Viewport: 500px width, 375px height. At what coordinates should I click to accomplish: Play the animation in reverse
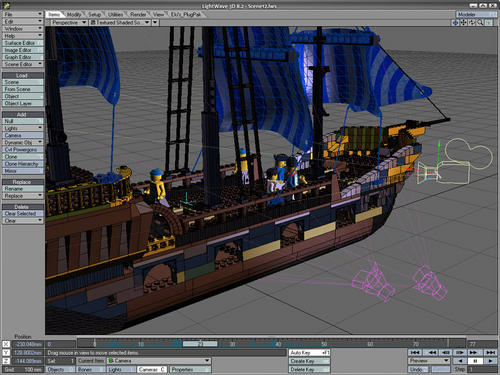coord(460,361)
